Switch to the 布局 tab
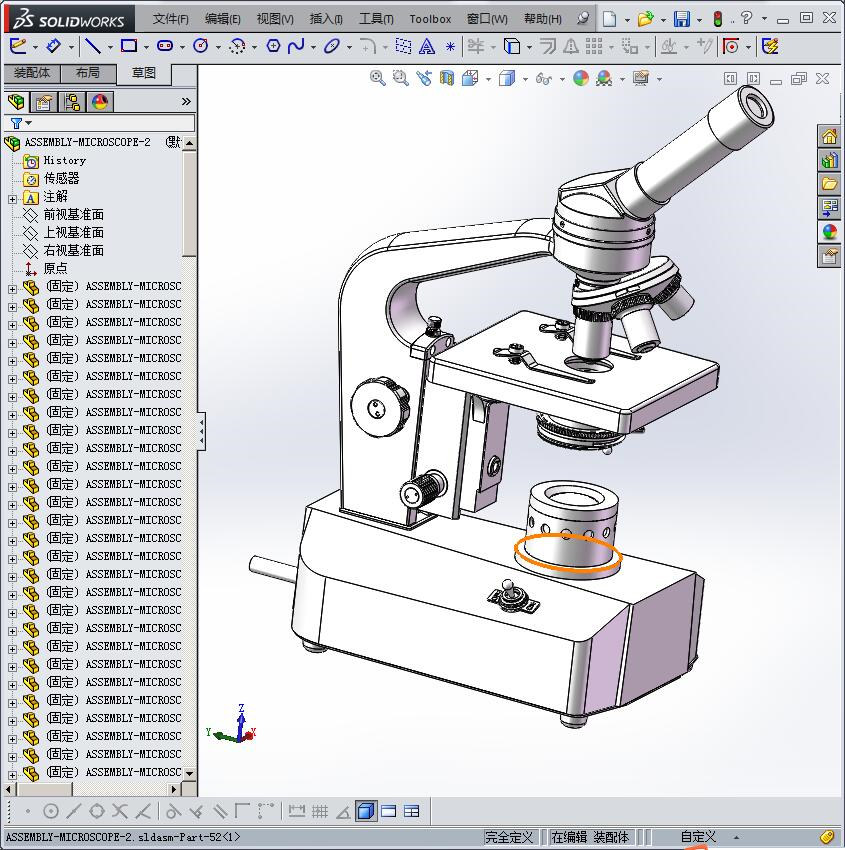This screenshot has width=845, height=850. click(88, 73)
